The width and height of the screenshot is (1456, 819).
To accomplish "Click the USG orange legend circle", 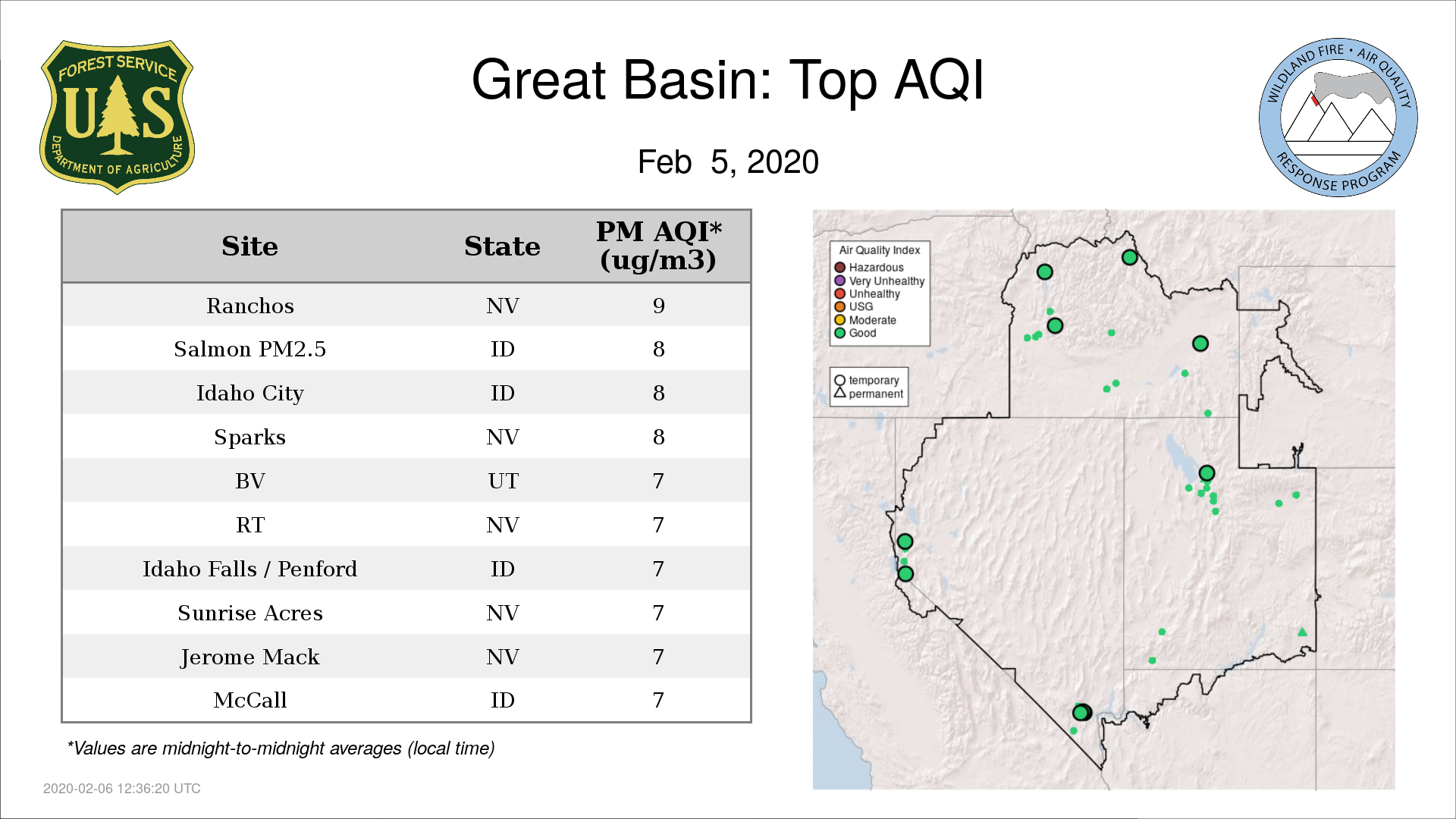I will pos(840,306).
